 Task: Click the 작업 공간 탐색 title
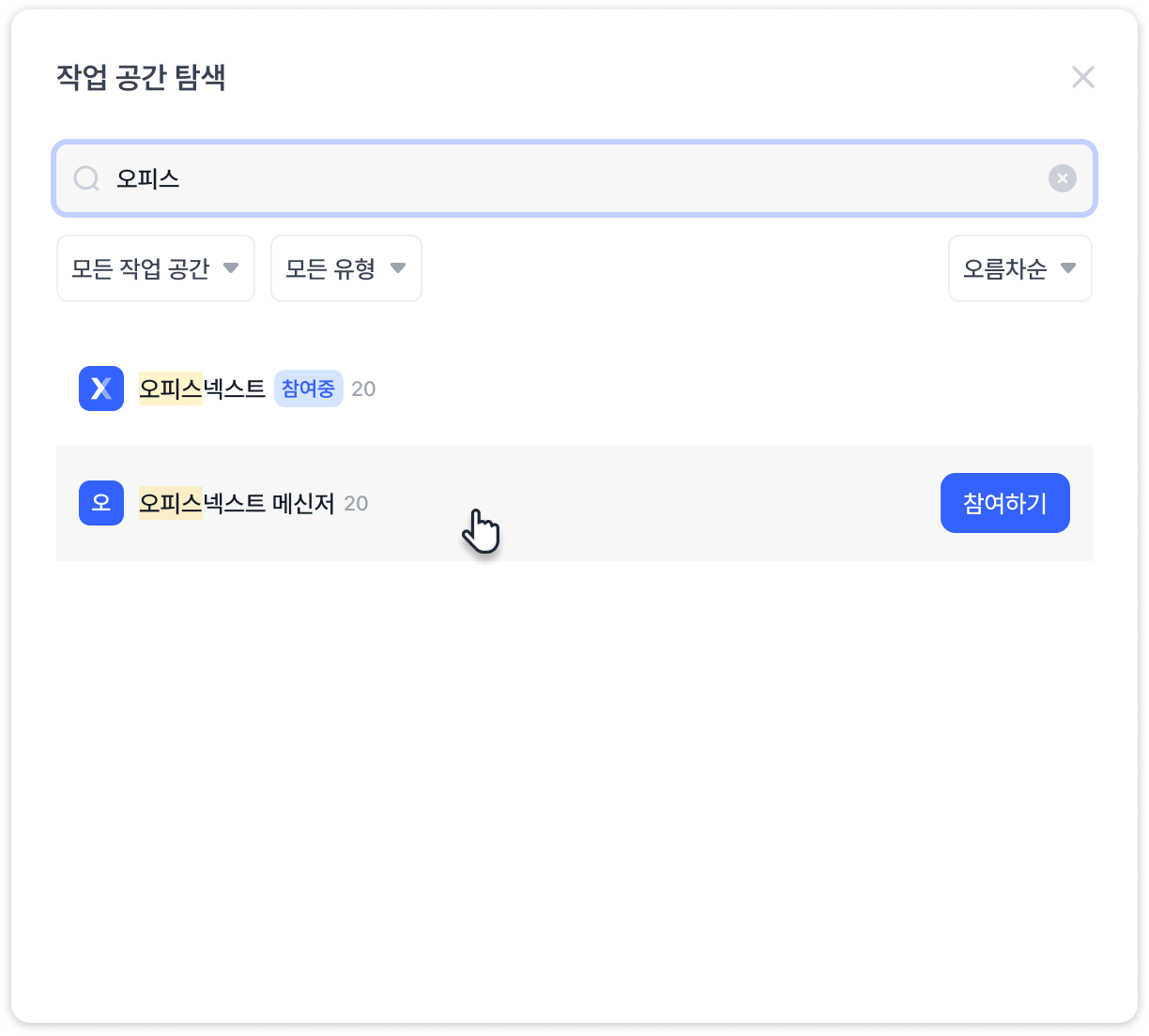click(141, 77)
